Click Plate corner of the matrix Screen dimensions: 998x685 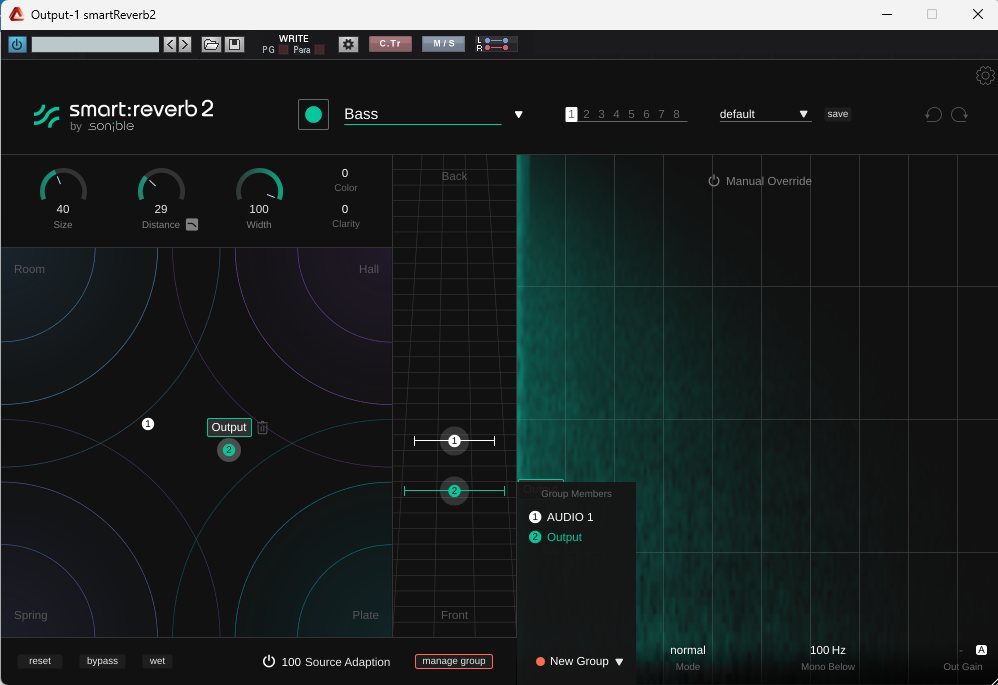pos(365,615)
